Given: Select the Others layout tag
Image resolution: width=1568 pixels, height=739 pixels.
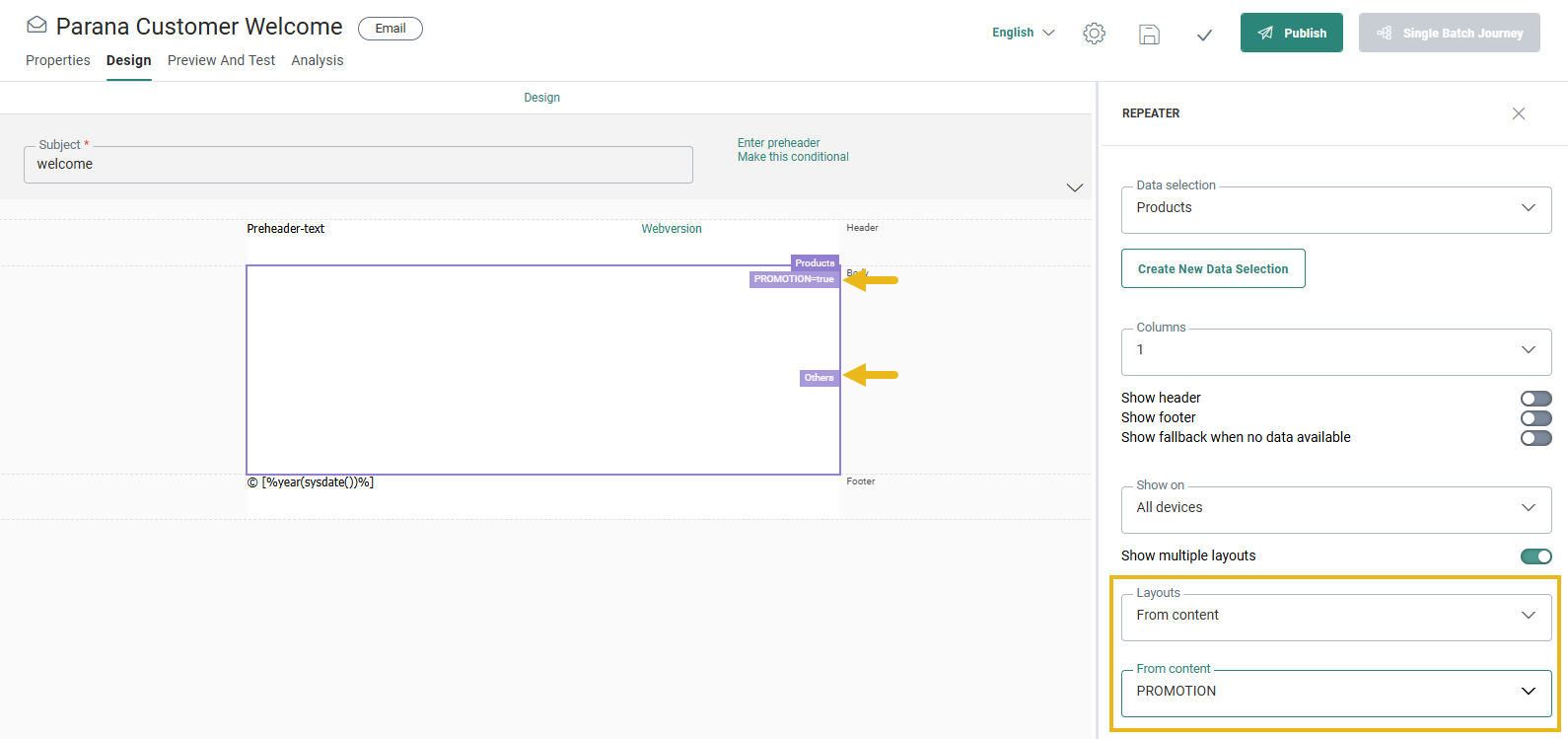Looking at the screenshot, I should [819, 378].
